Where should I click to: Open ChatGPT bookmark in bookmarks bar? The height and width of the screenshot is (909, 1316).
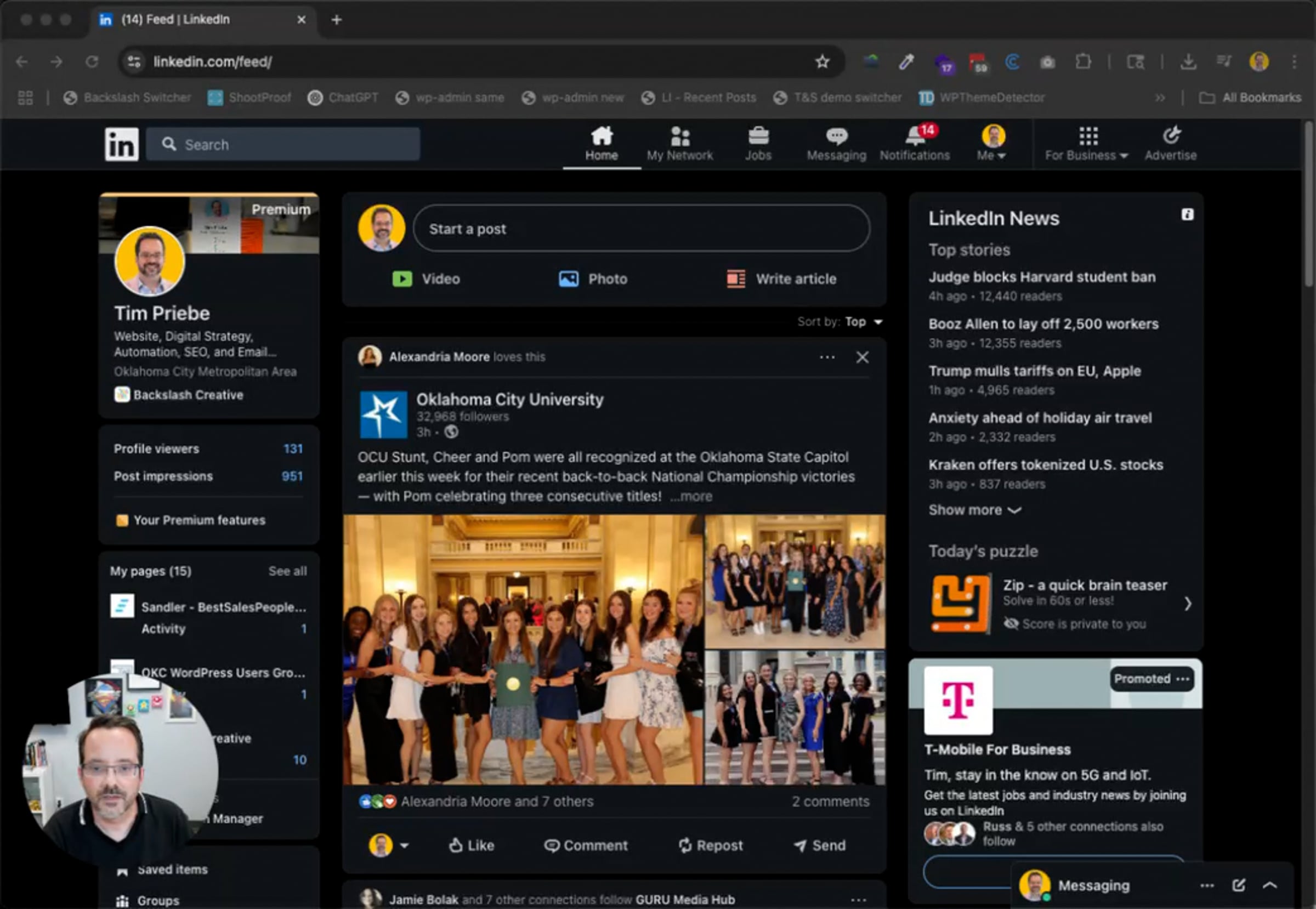(343, 98)
